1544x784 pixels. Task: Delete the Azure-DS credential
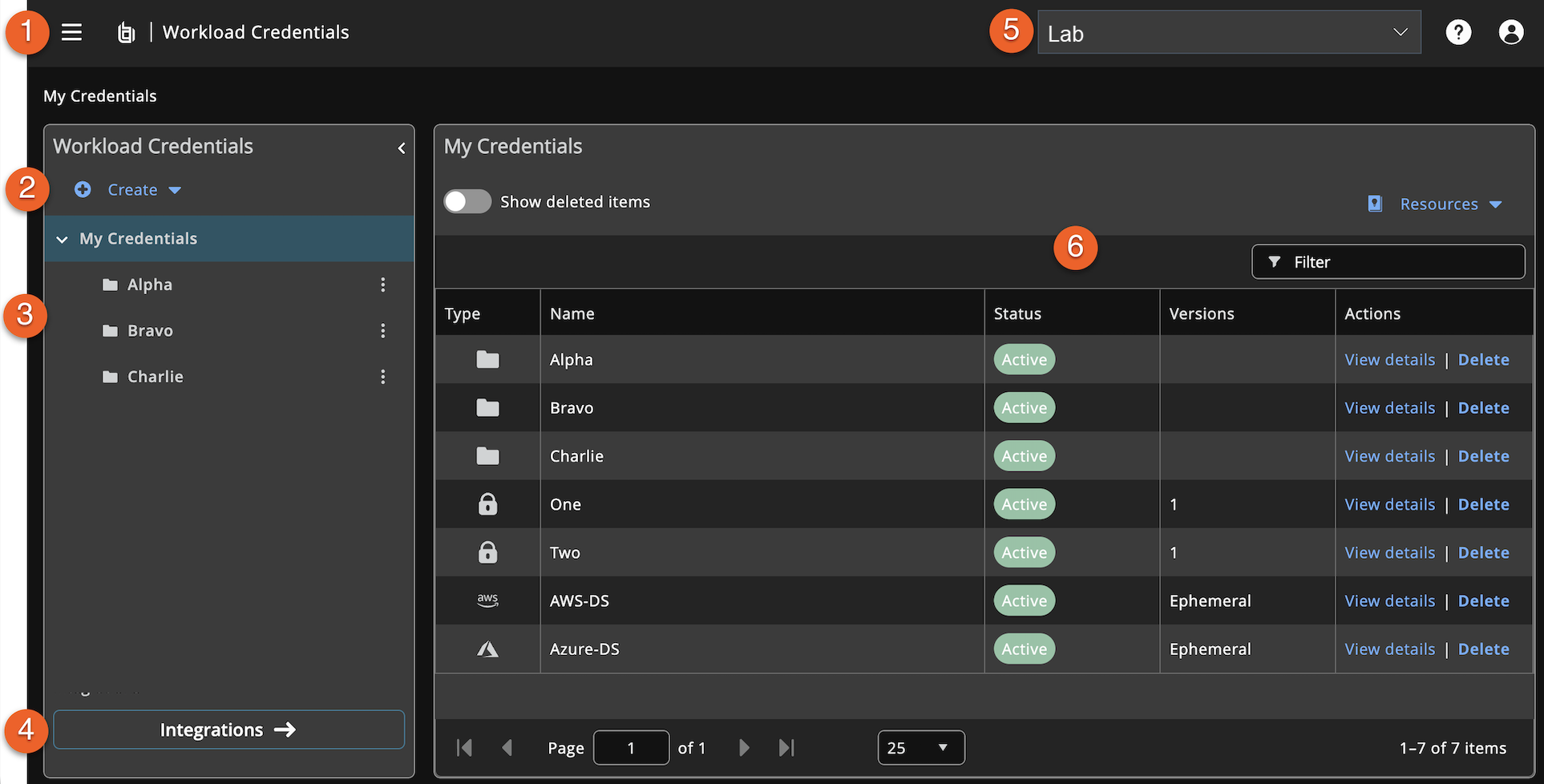(1484, 649)
